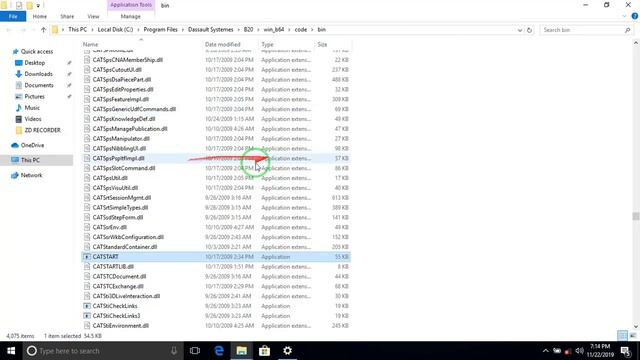Open the Windows Start menu
Image resolution: width=640 pixels, height=360 pixels.
pos(11,351)
